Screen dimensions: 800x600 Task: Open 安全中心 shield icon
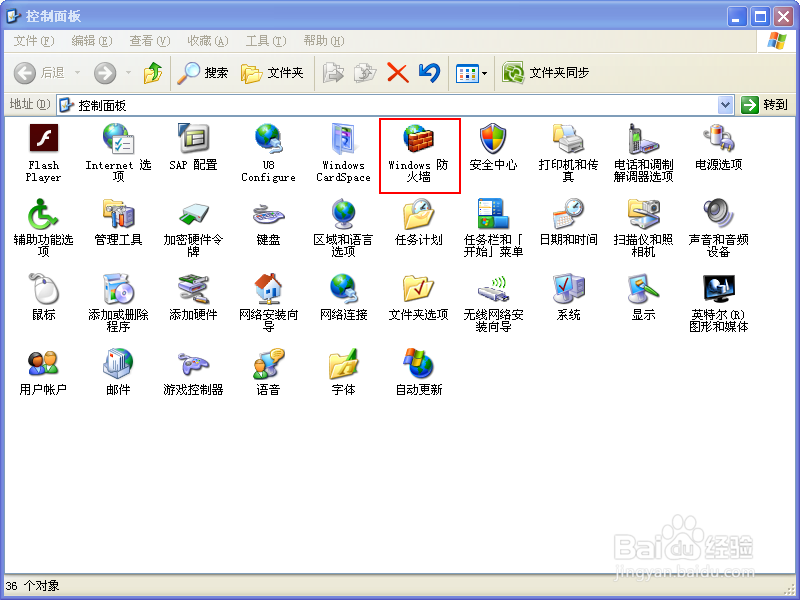pyautogui.click(x=493, y=147)
